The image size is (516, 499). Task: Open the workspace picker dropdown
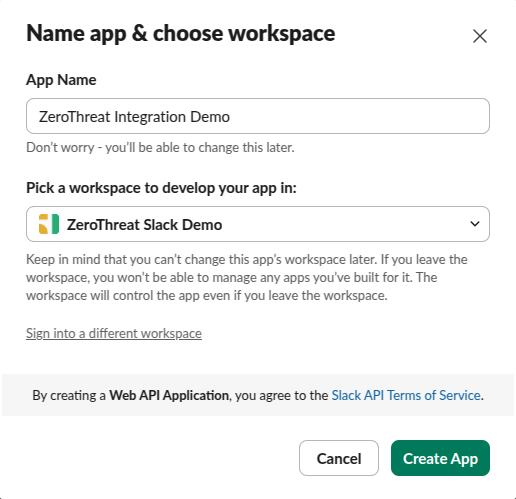tap(258, 224)
